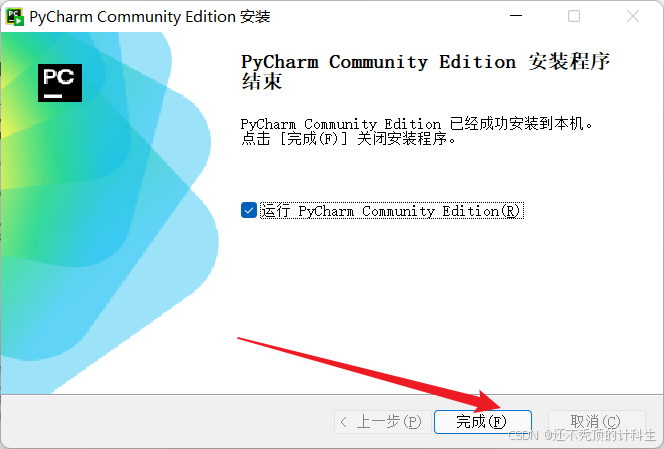Image resolution: width=664 pixels, height=449 pixels.
Task: Click the back chevron beside 上一步
Action: 344,422
